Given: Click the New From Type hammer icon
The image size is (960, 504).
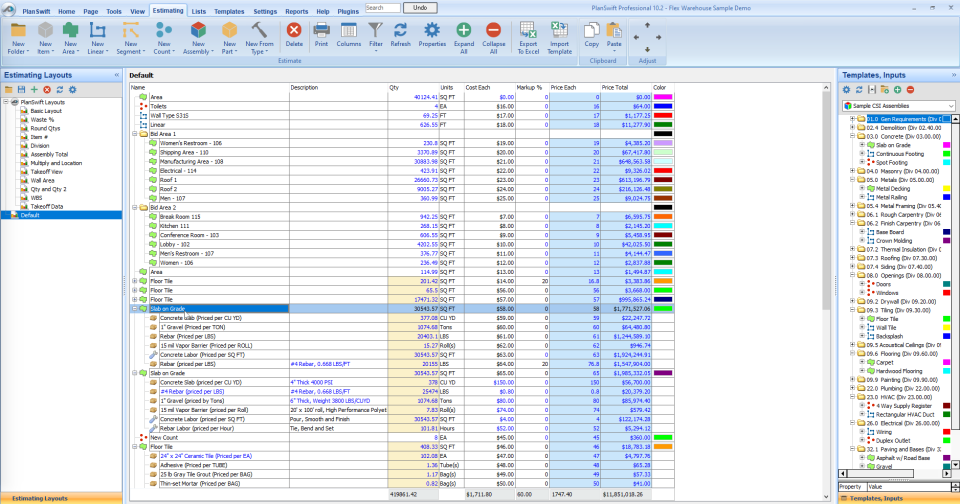Looking at the screenshot, I should click(259, 31).
